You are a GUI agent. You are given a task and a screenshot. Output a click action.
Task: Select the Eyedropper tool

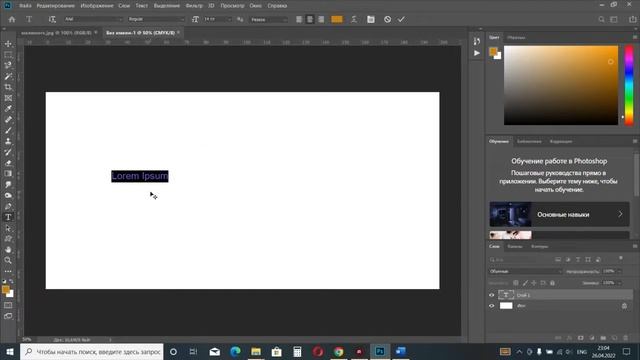8,109
